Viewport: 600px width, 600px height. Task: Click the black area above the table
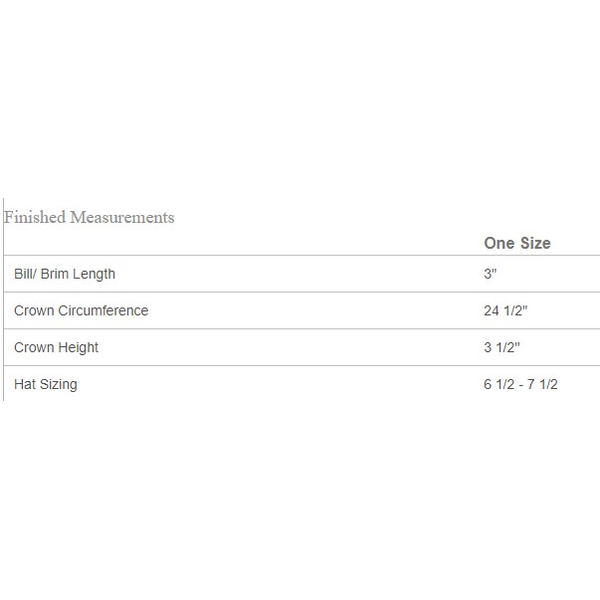click(x=300, y=100)
